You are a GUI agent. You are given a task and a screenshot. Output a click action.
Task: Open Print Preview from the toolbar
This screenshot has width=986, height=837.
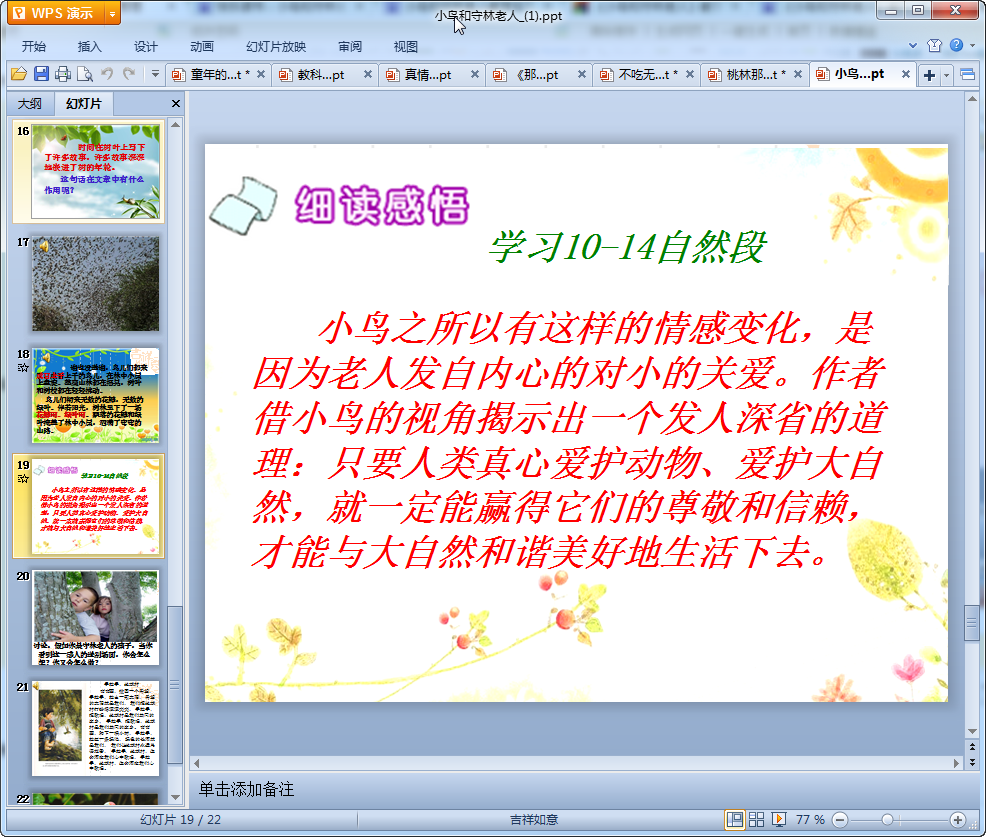(x=85, y=74)
